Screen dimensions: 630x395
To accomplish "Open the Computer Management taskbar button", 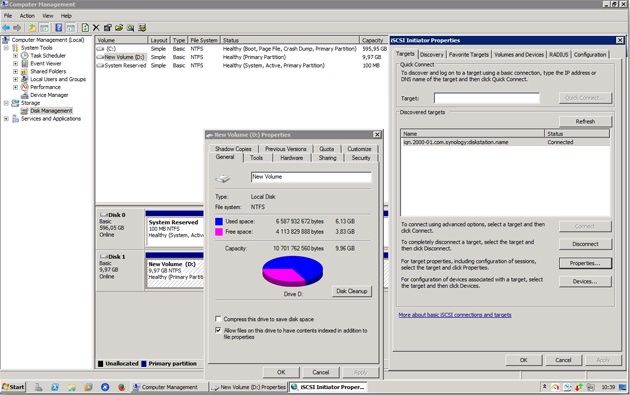I will click(169, 387).
